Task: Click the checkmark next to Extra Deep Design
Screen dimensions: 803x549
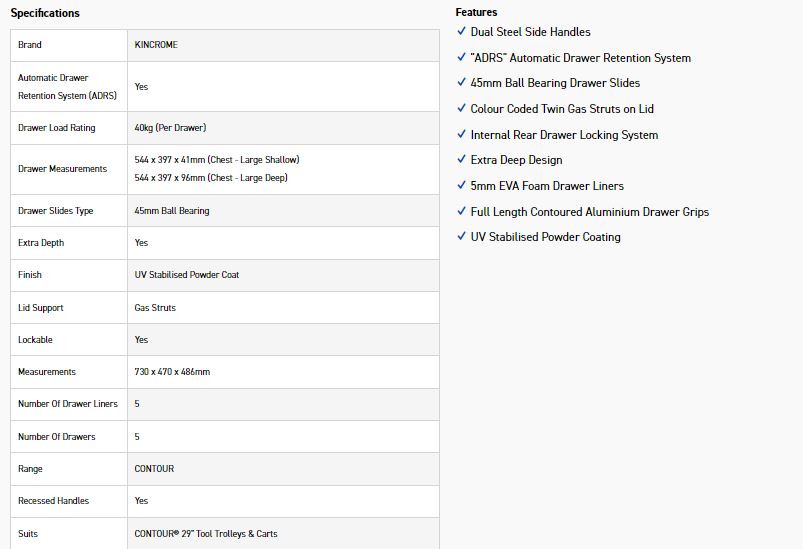Action: coord(461,160)
